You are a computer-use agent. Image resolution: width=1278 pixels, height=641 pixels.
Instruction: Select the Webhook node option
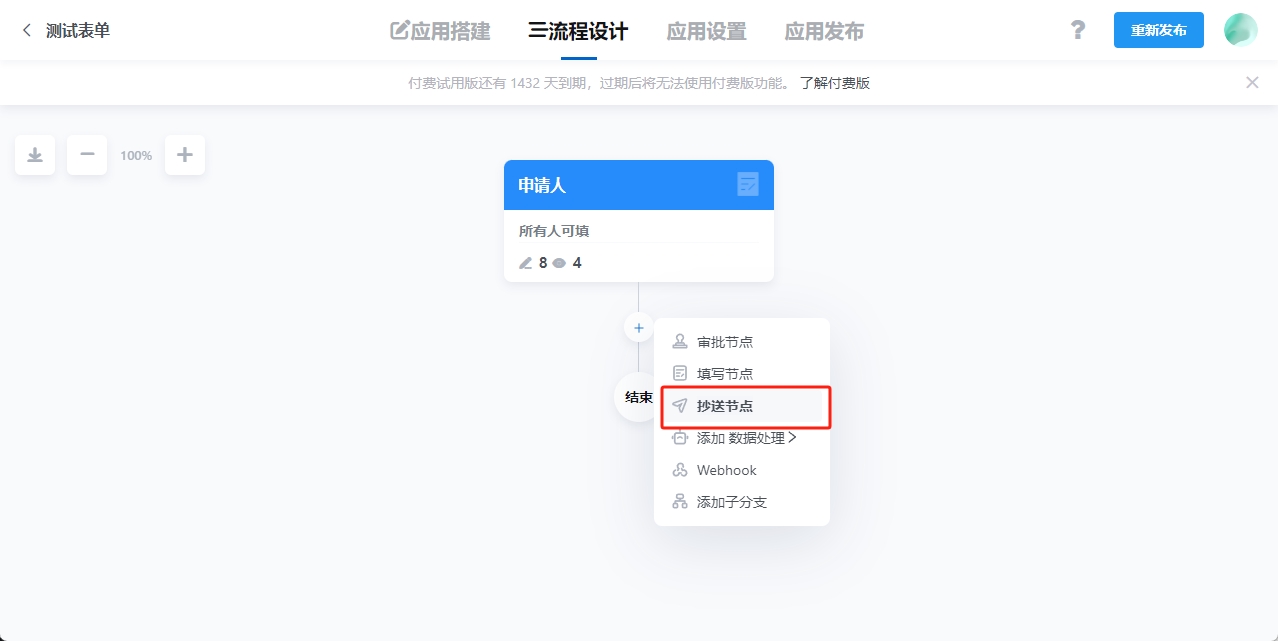[x=726, y=469]
